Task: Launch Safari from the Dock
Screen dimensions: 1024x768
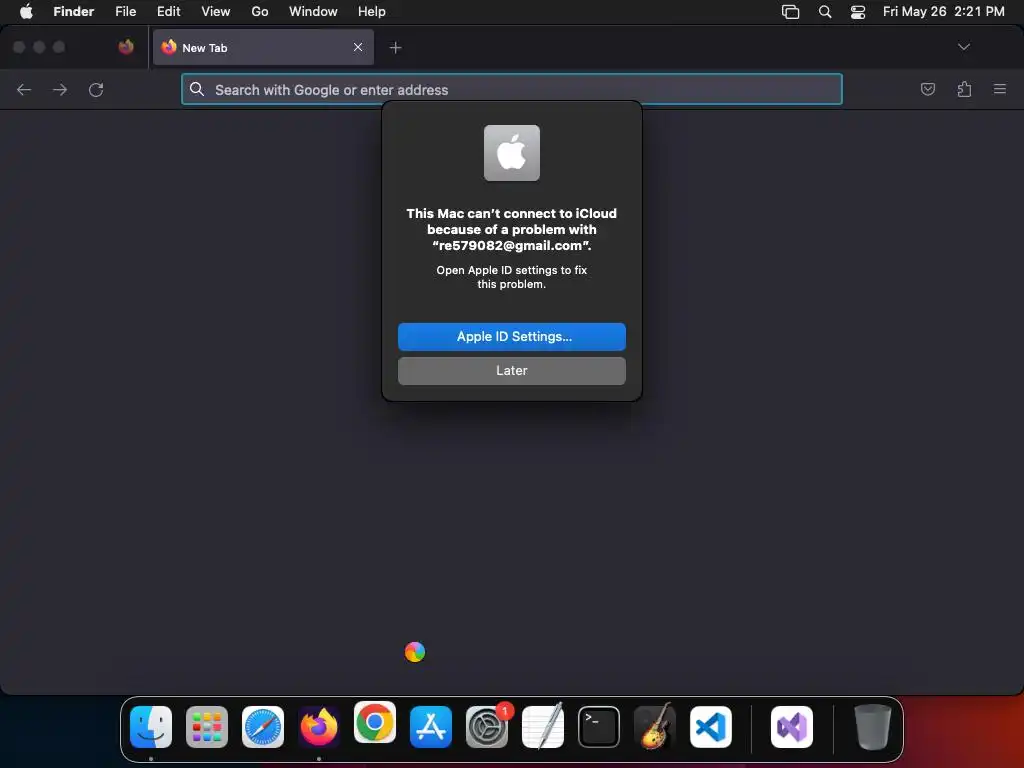Action: coord(263,726)
